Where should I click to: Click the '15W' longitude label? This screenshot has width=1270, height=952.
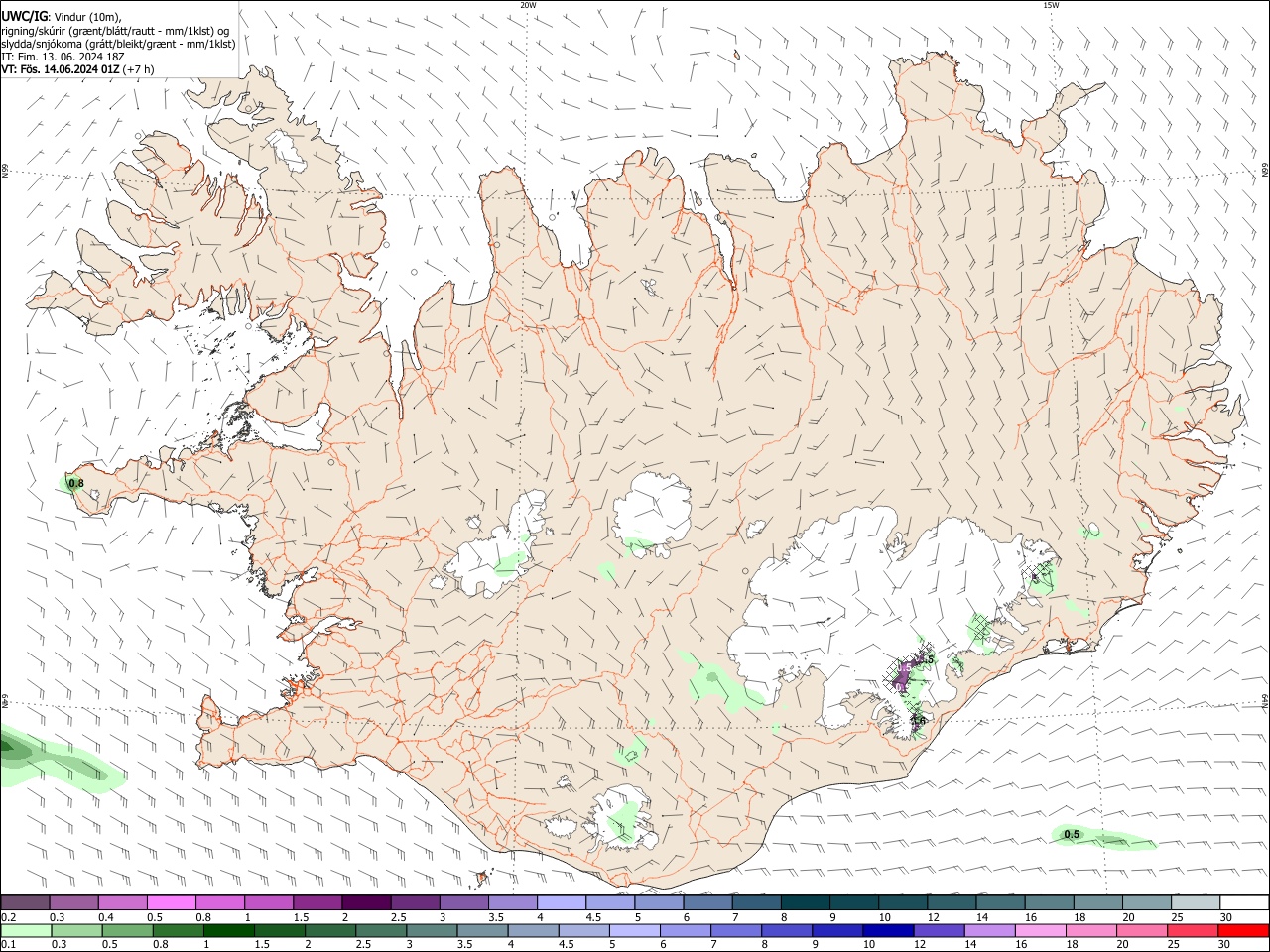click(x=1050, y=5)
